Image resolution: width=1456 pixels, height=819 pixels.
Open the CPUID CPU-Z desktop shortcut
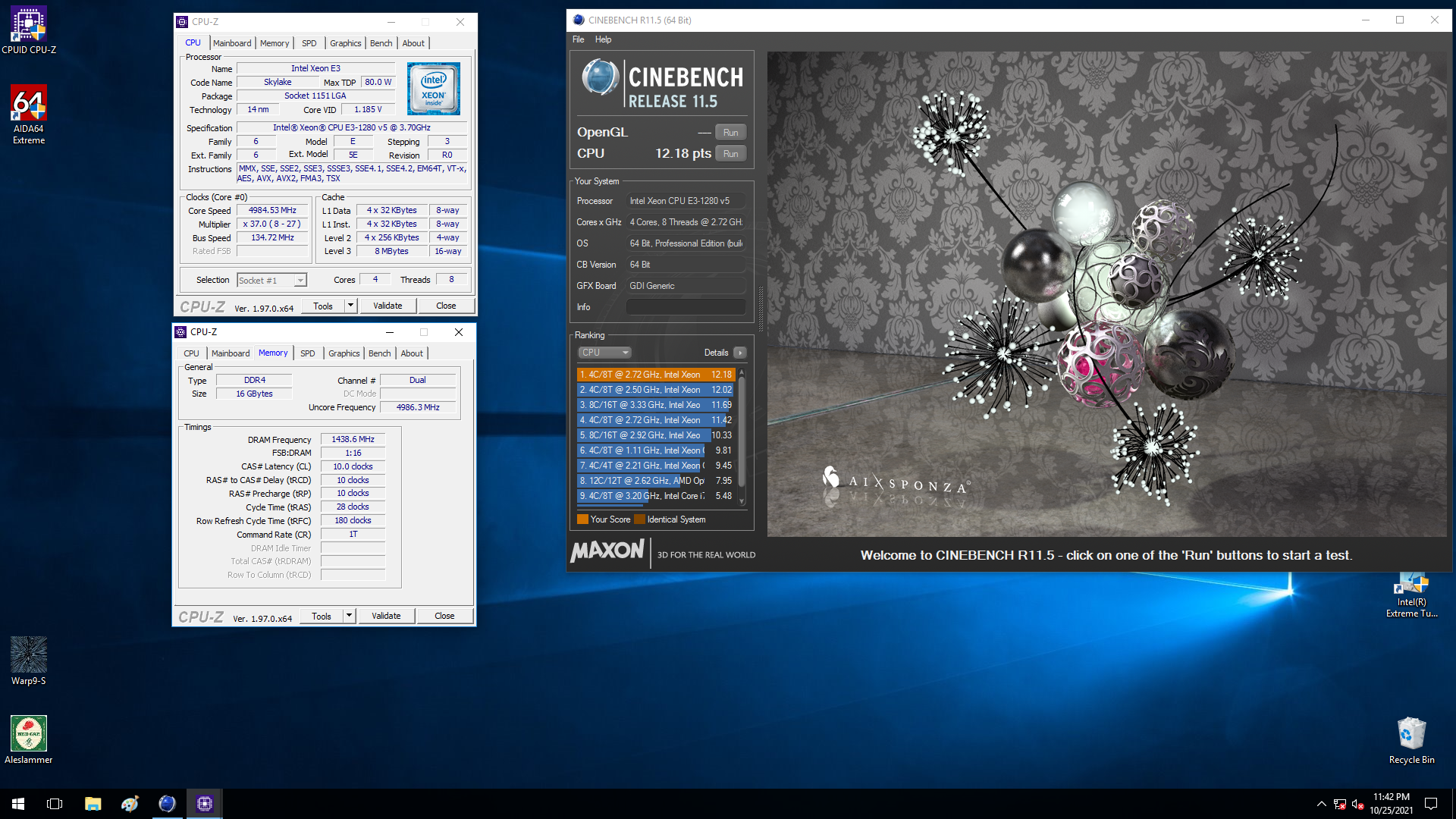pos(29,30)
